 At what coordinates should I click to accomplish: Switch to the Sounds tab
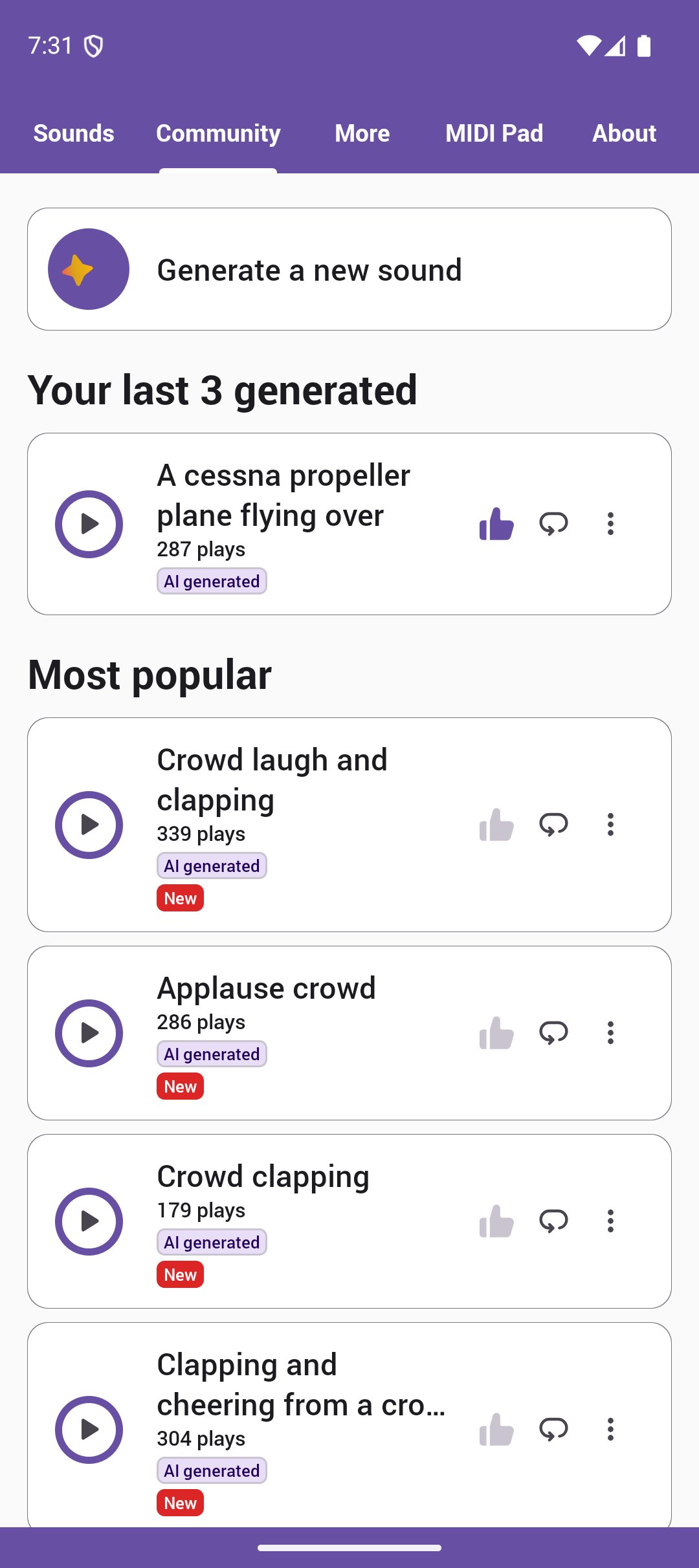(74, 133)
